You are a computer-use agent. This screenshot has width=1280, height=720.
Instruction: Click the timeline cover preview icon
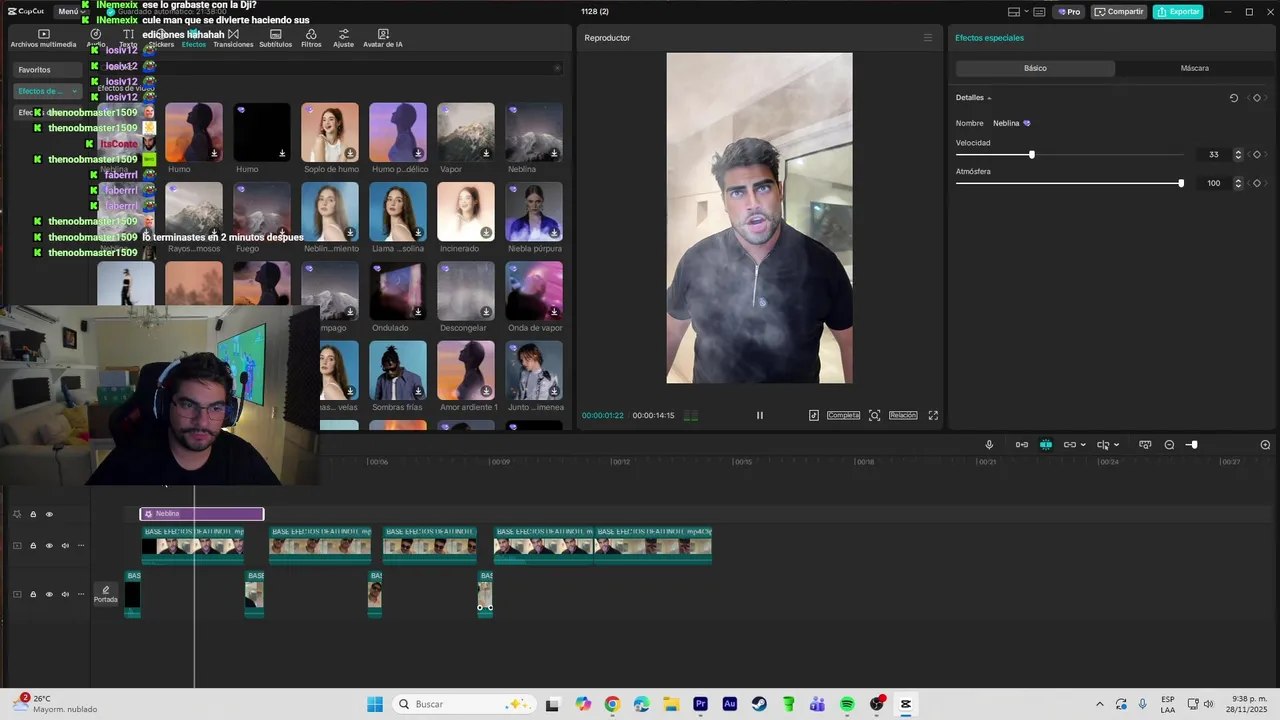pos(1145,445)
